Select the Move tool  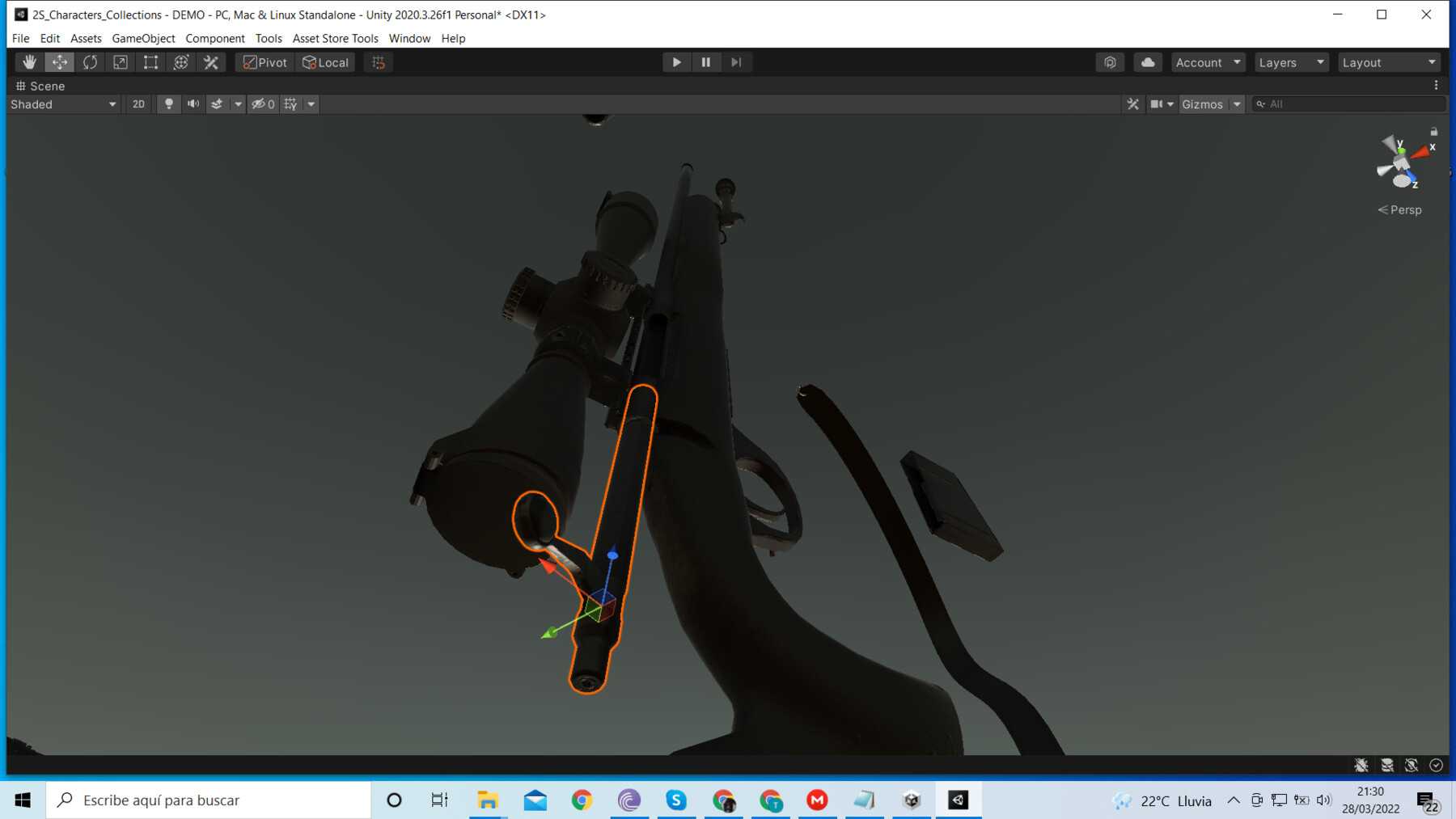tap(60, 62)
